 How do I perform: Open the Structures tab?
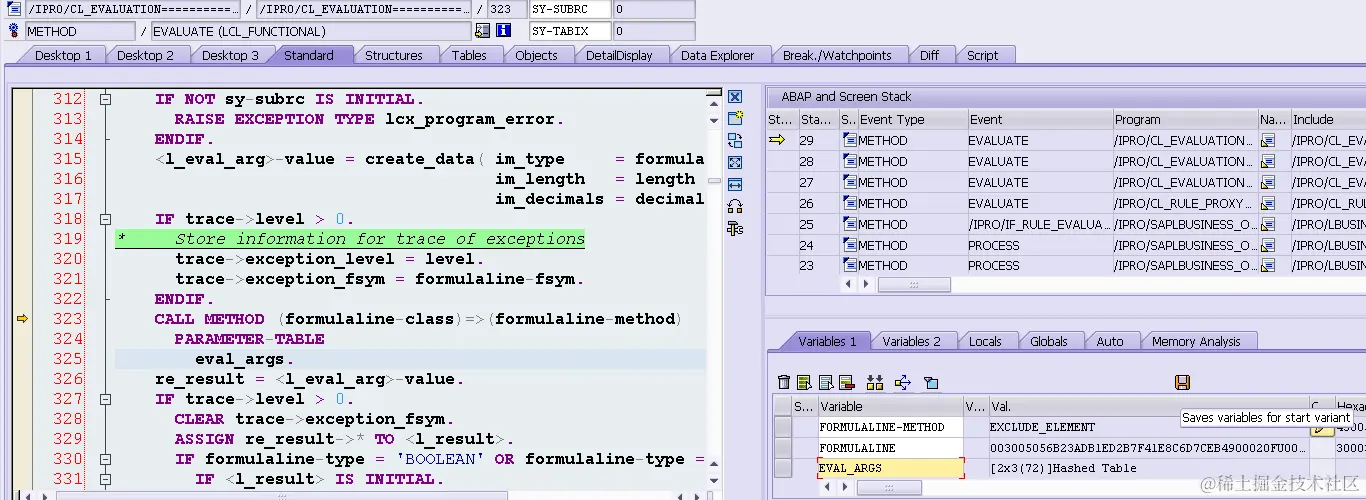point(393,55)
